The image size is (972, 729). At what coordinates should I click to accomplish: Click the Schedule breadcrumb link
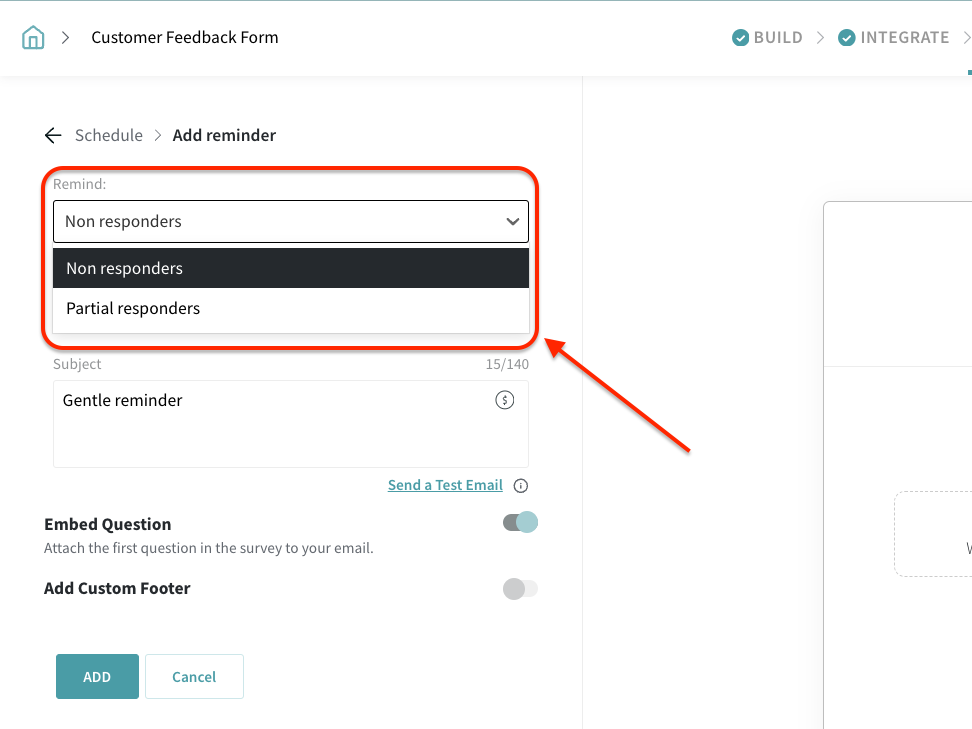tap(109, 135)
